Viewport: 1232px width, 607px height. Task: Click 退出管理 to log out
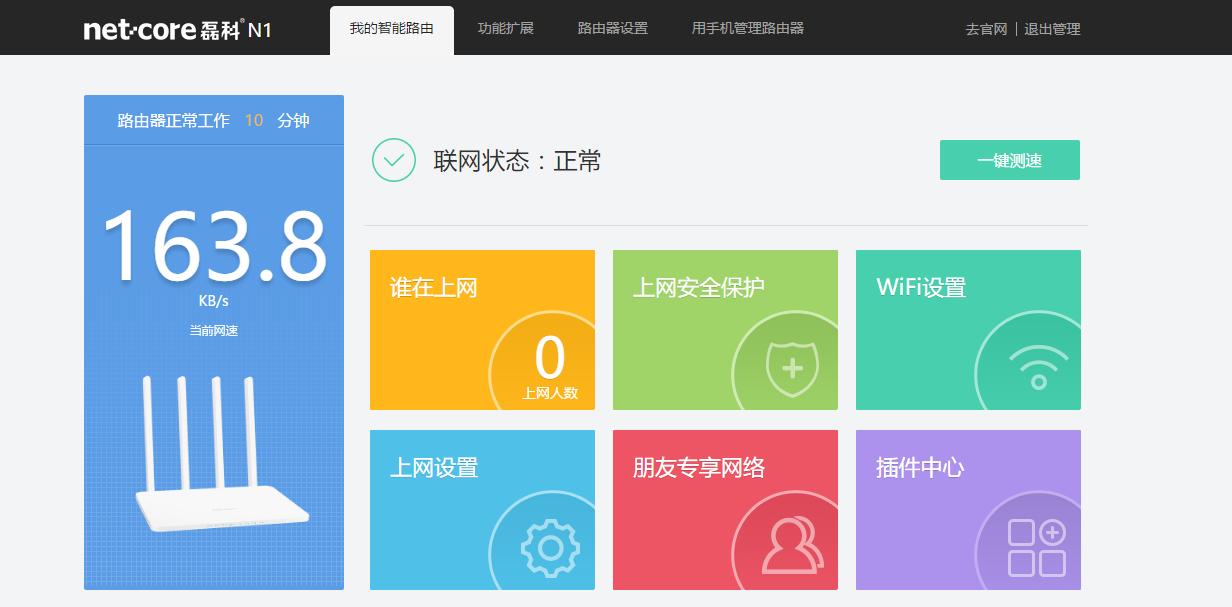1051,30
